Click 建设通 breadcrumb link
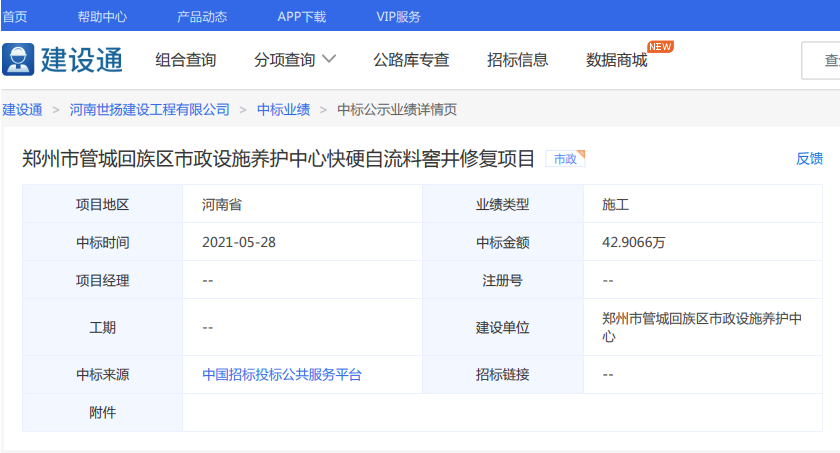 click(22, 109)
